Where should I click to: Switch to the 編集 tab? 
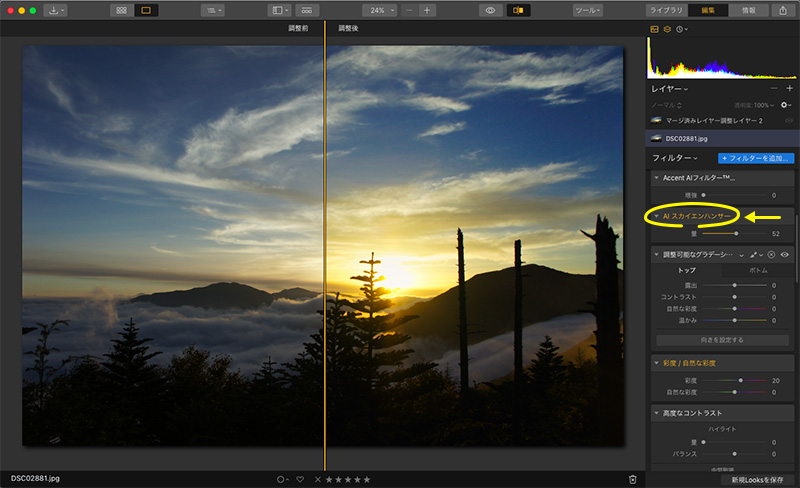tap(708, 10)
